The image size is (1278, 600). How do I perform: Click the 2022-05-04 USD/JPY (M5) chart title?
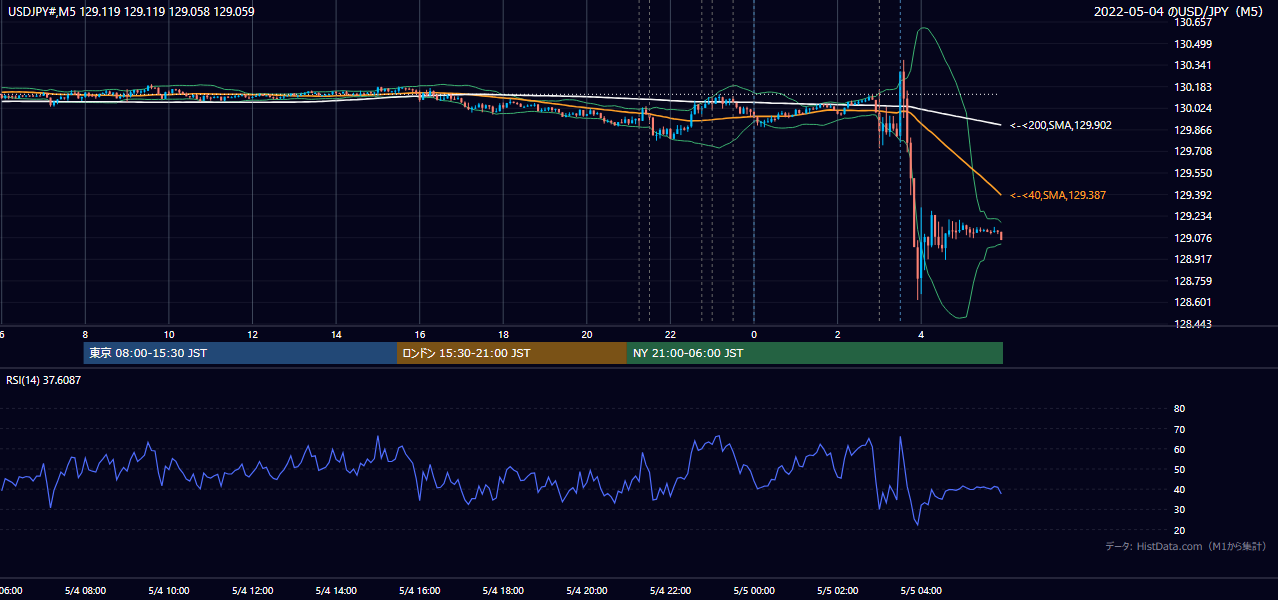(1180, 12)
